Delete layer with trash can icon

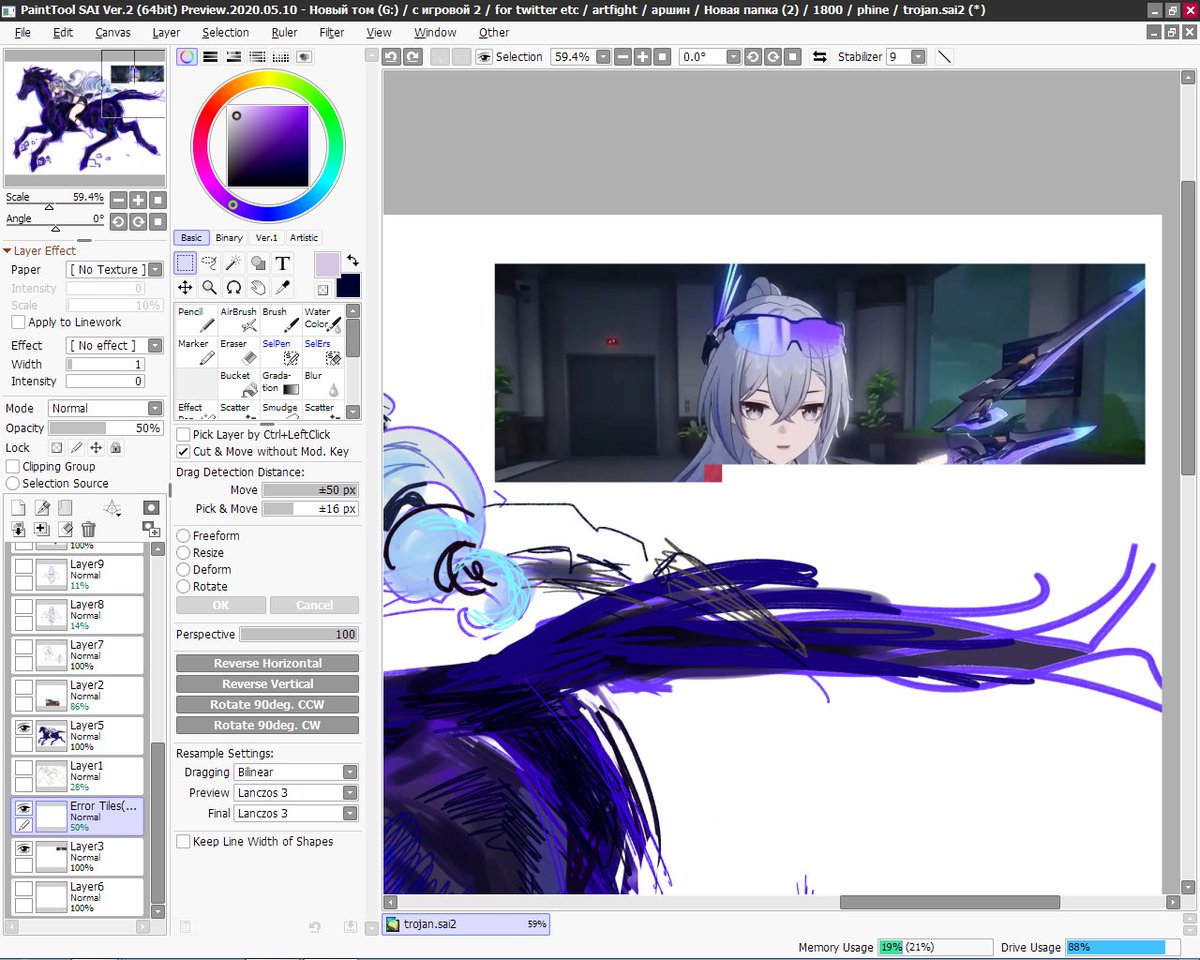(x=89, y=529)
